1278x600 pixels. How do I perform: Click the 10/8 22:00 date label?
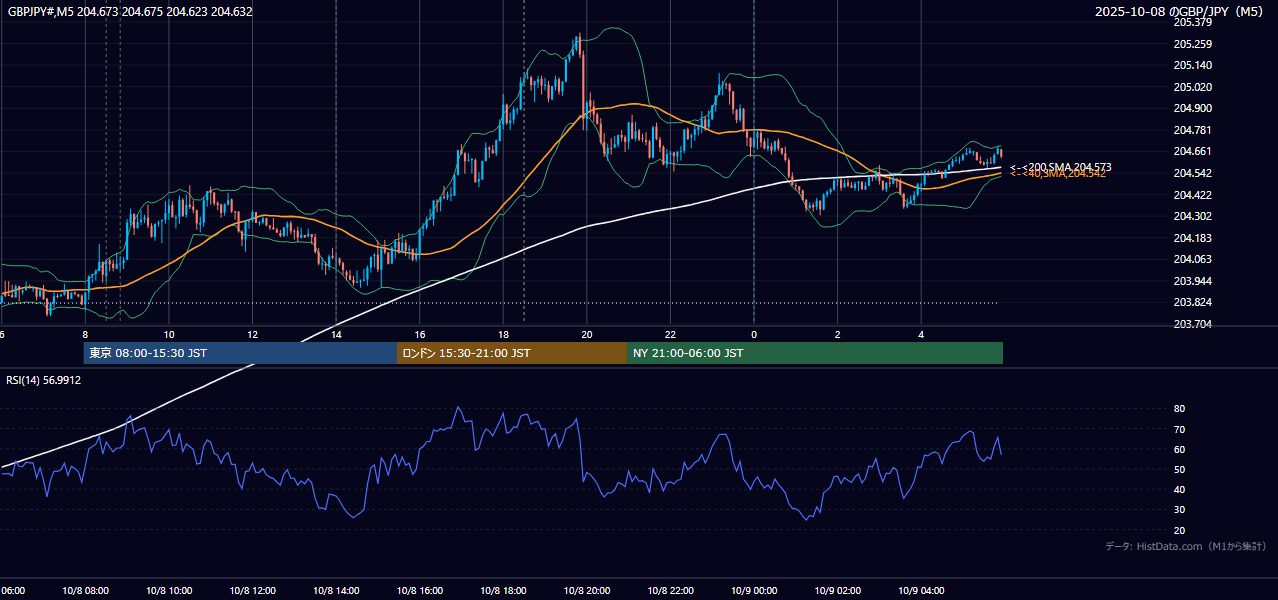[670, 590]
